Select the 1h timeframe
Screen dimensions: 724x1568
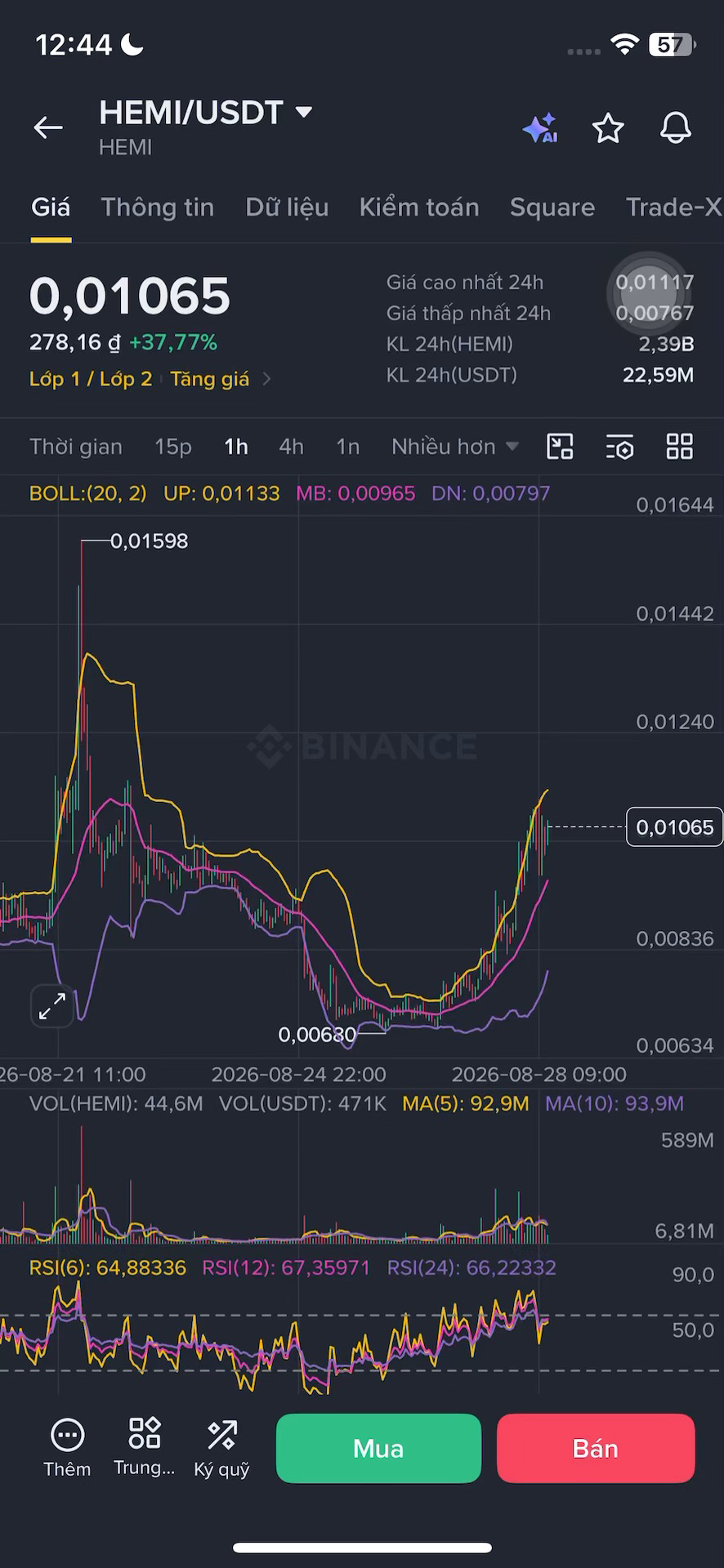236,447
